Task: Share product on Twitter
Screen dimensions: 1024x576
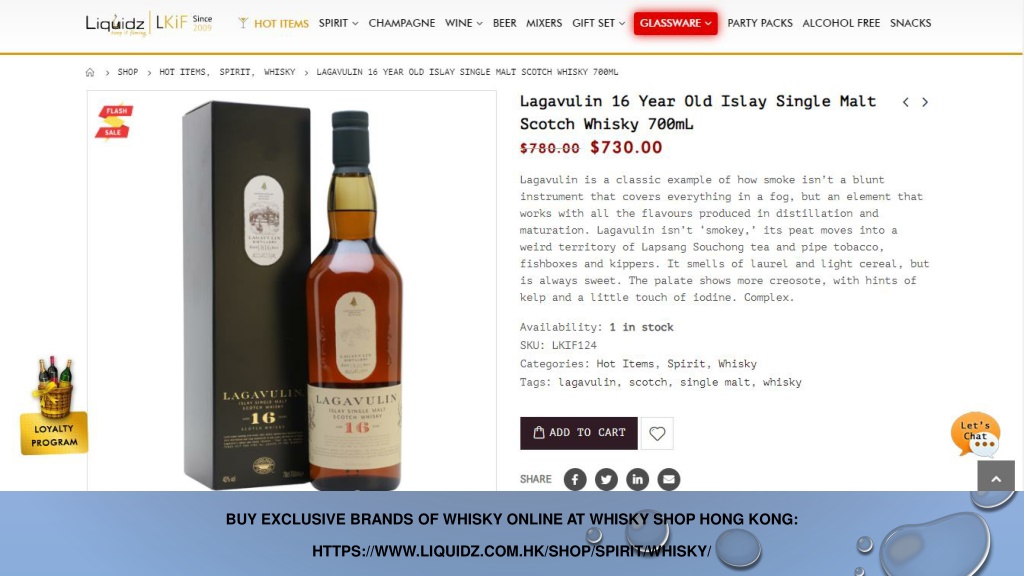Action: (x=606, y=479)
